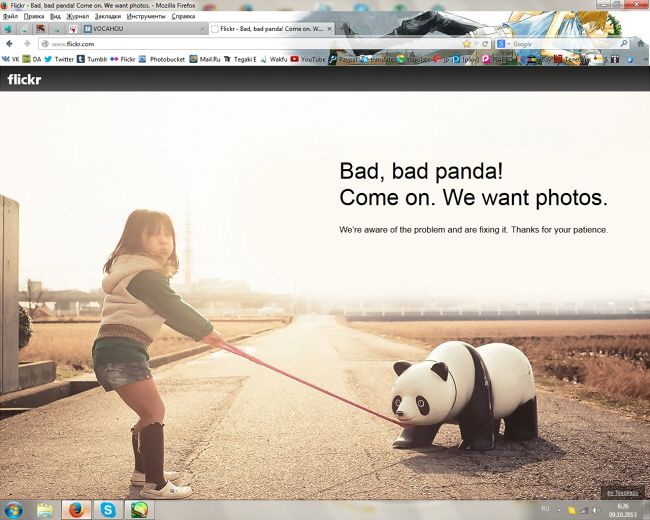Image resolution: width=650 pixels, height=520 pixels.
Task: Open the Flickr bookmark
Action: (x=123, y=59)
